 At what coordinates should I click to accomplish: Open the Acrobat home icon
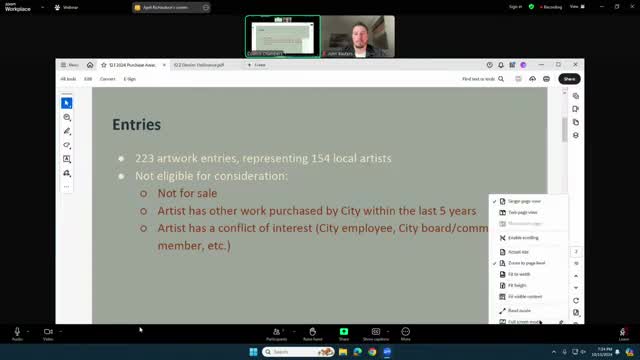[90, 65]
